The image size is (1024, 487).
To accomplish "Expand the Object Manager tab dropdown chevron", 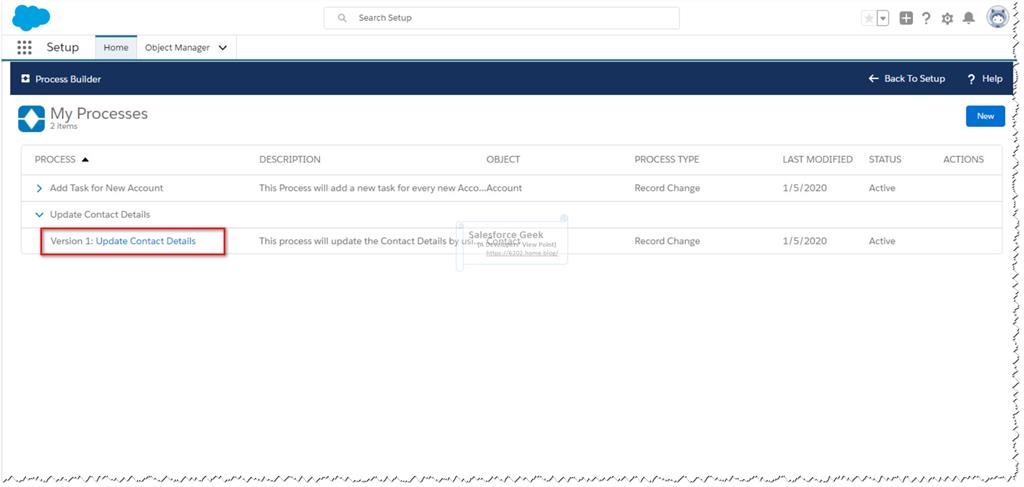I will pyautogui.click(x=223, y=48).
